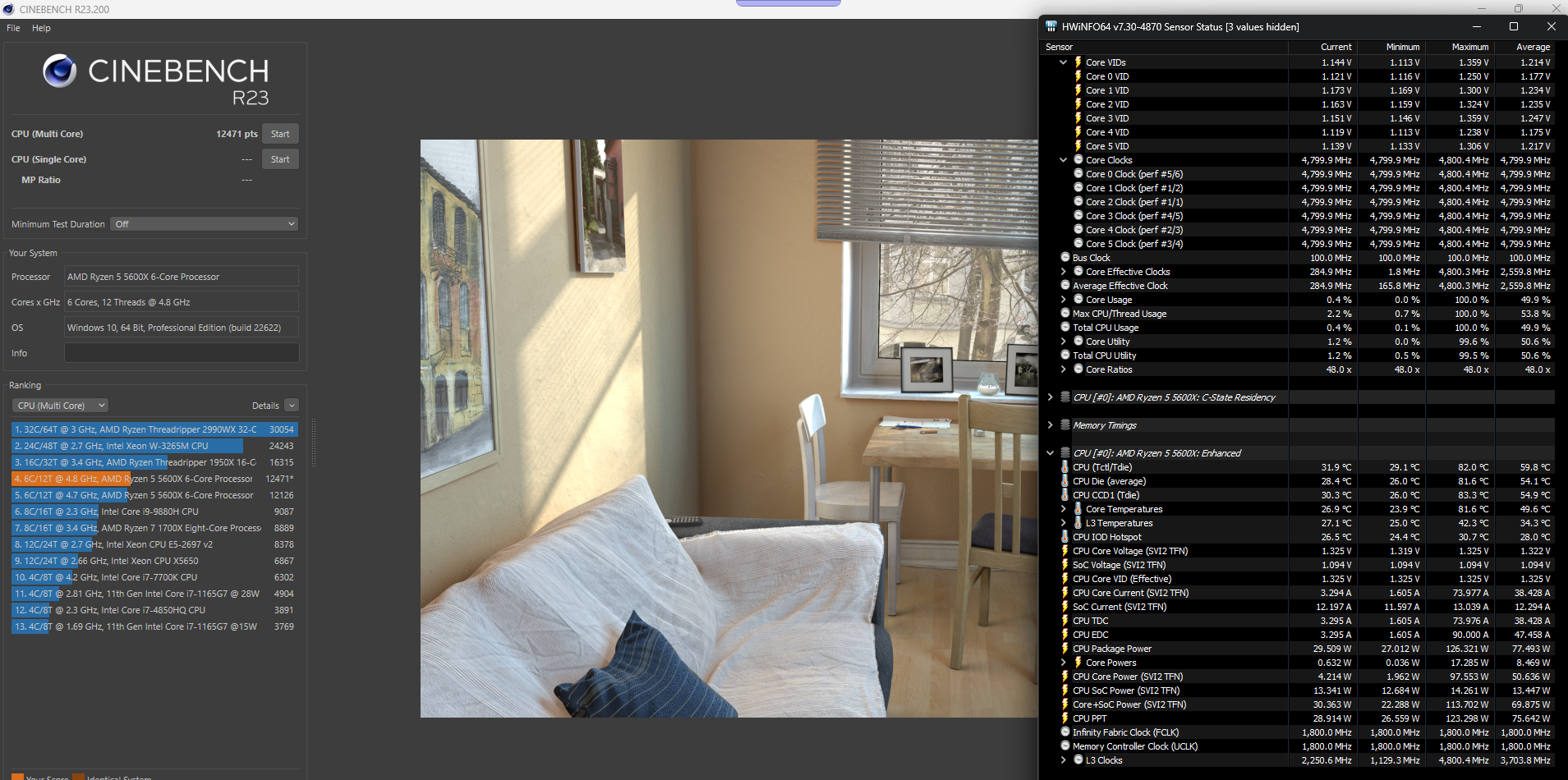
Task: Expand the Core Effective Clocks group
Action: [x=1063, y=271]
